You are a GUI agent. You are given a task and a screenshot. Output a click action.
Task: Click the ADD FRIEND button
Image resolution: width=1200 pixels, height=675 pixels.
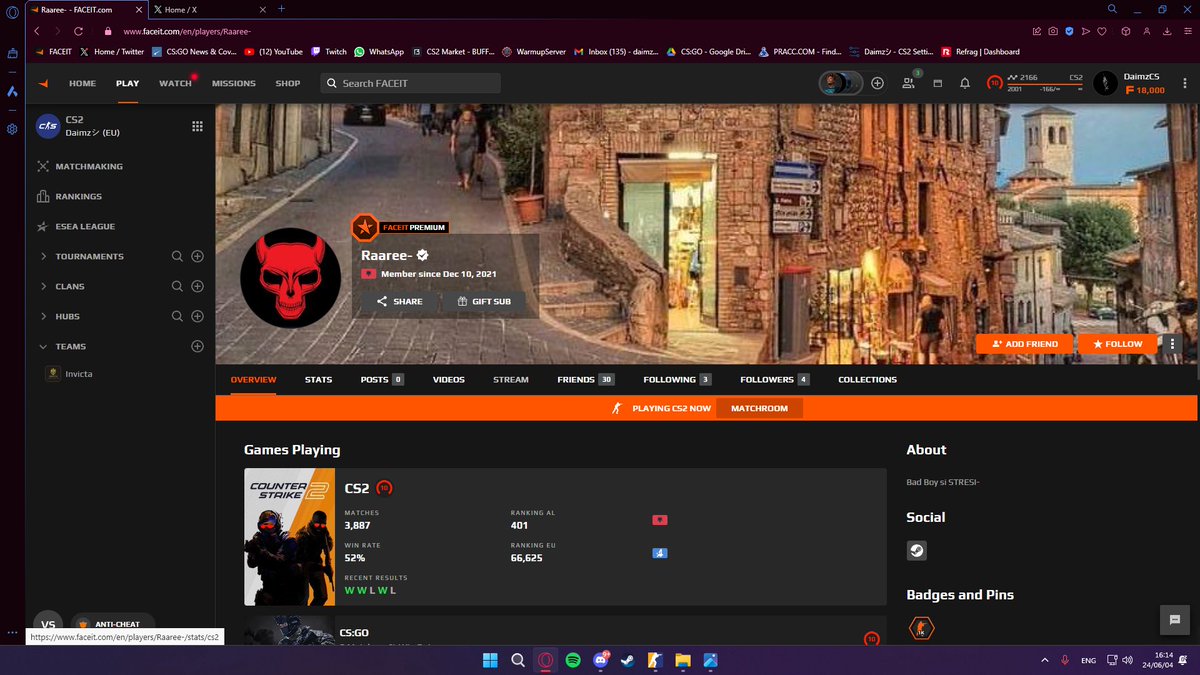[x=1024, y=343]
